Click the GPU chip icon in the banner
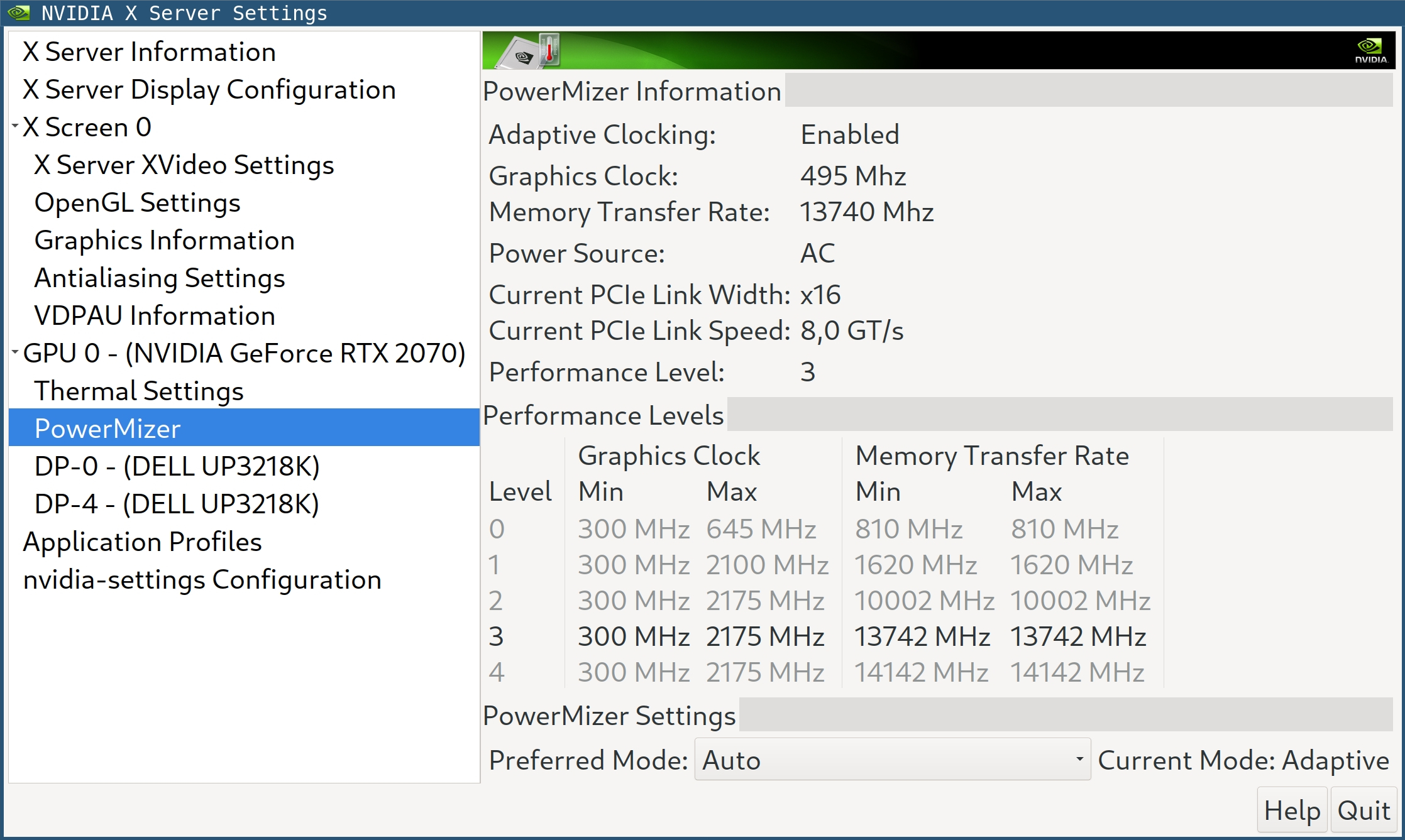 [x=521, y=57]
